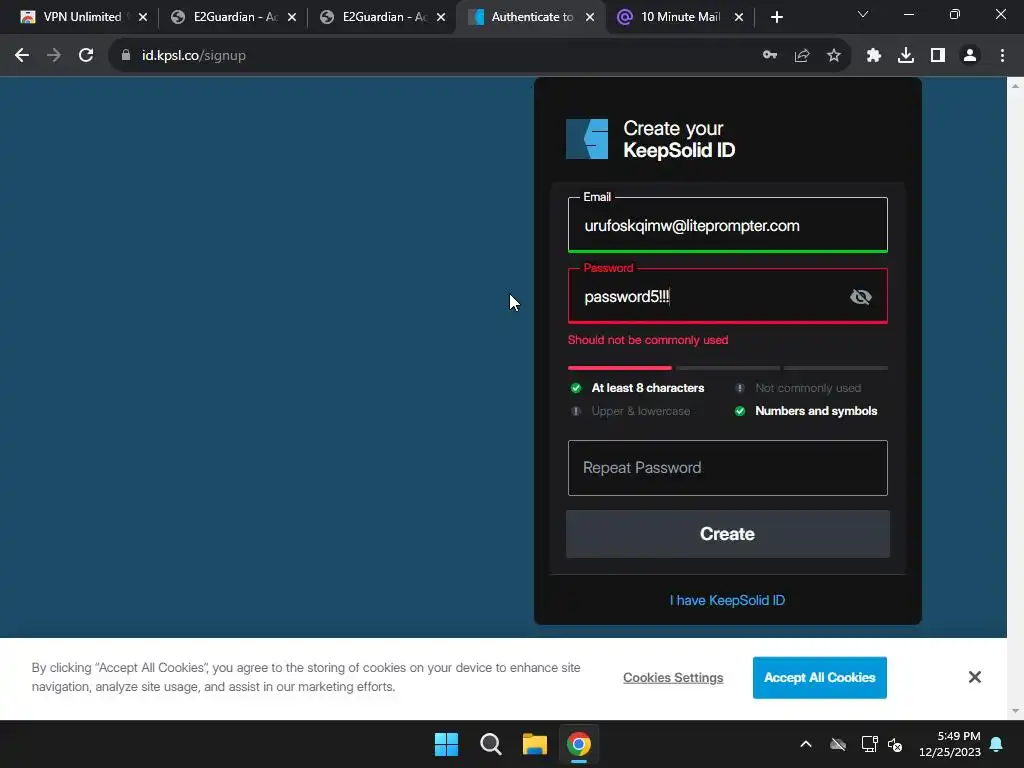
Task: Reload the page with refresh icon
Action: (x=86, y=56)
